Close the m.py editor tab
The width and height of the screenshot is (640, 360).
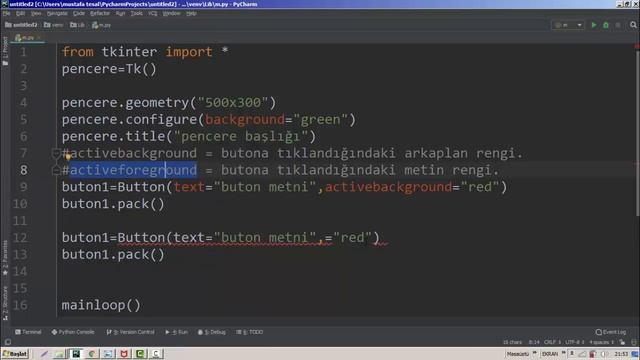39,38
